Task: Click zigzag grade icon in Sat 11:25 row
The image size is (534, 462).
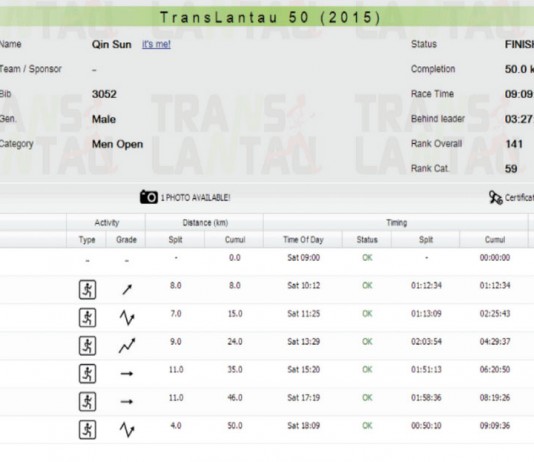Action: 127,318
